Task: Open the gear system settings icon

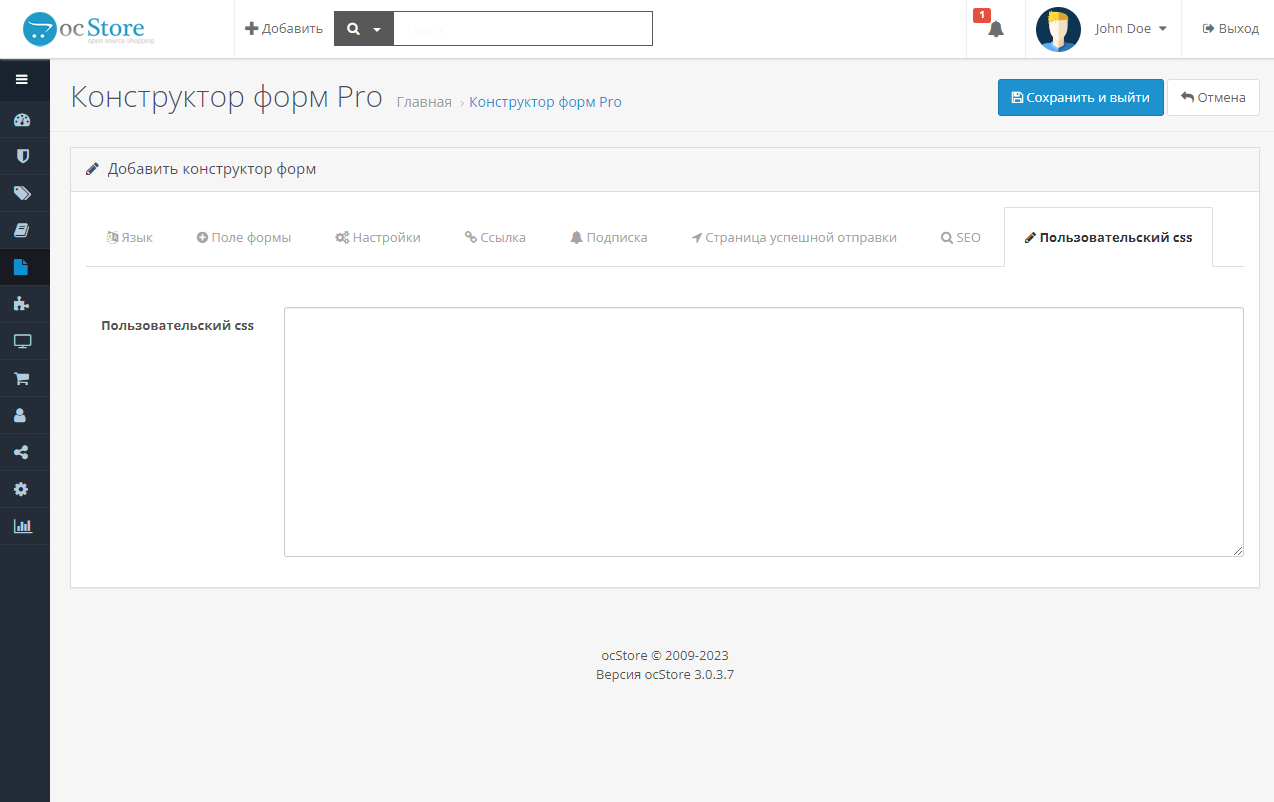Action: click(22, 489)
